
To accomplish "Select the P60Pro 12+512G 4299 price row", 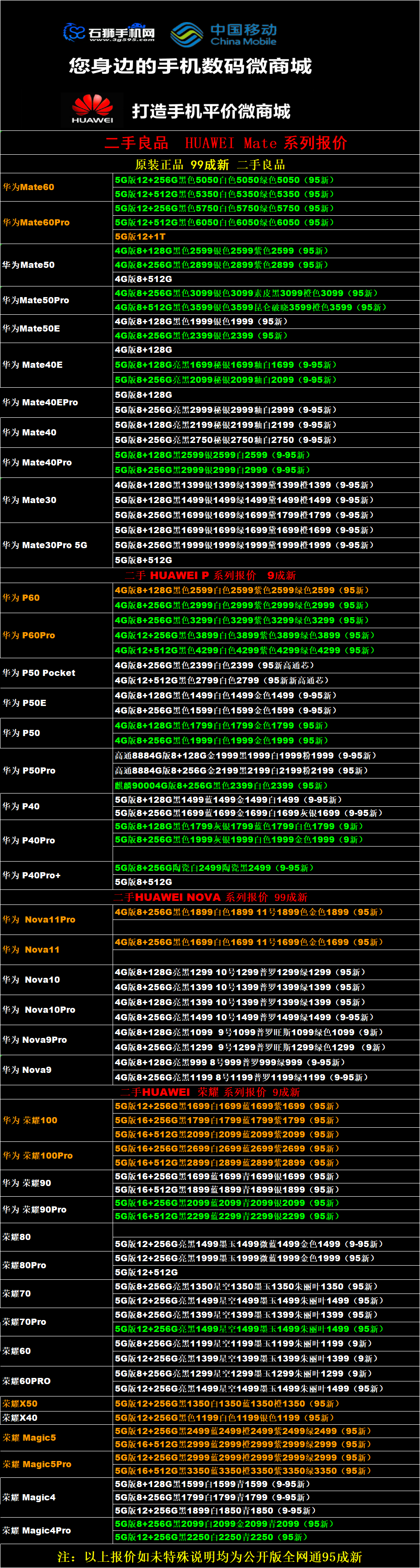I will point(266,651).
